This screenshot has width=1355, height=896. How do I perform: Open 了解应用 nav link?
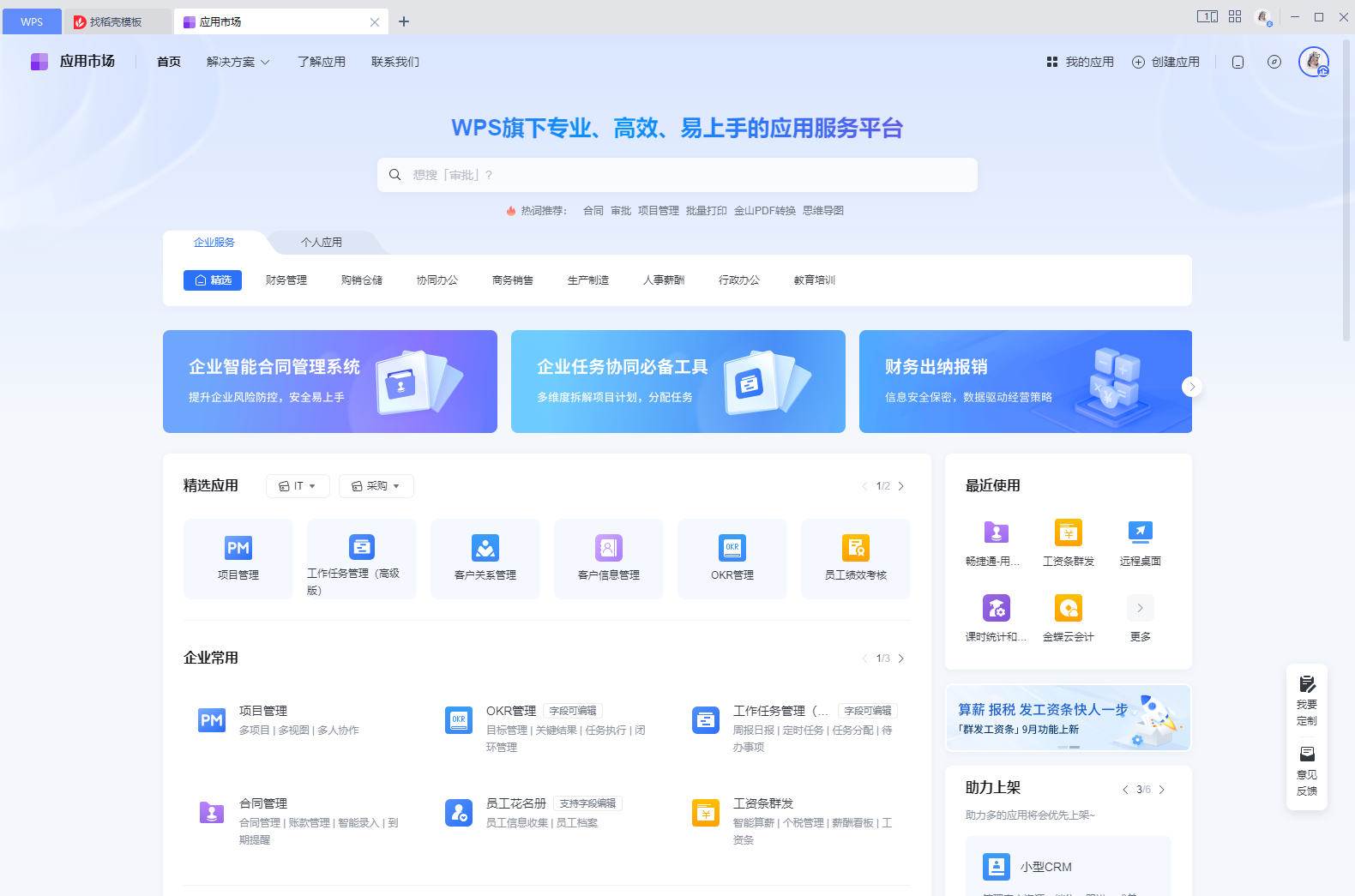coord(322,62)
